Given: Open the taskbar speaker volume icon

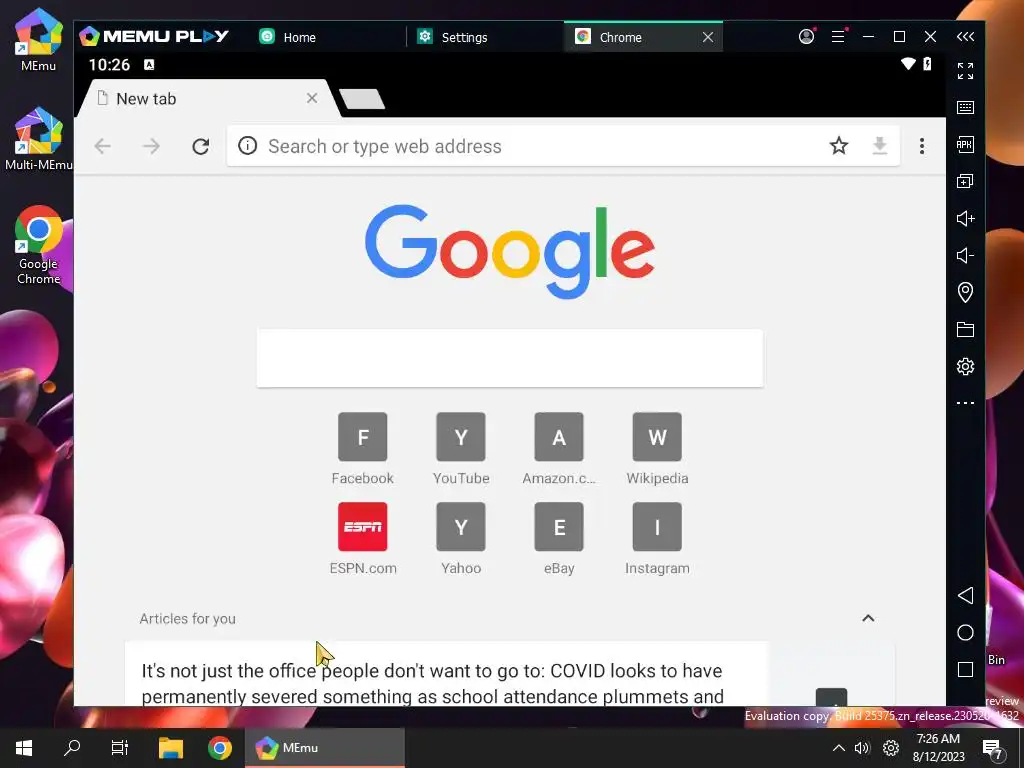Looking at the screenshot, I should click(862, 748).
